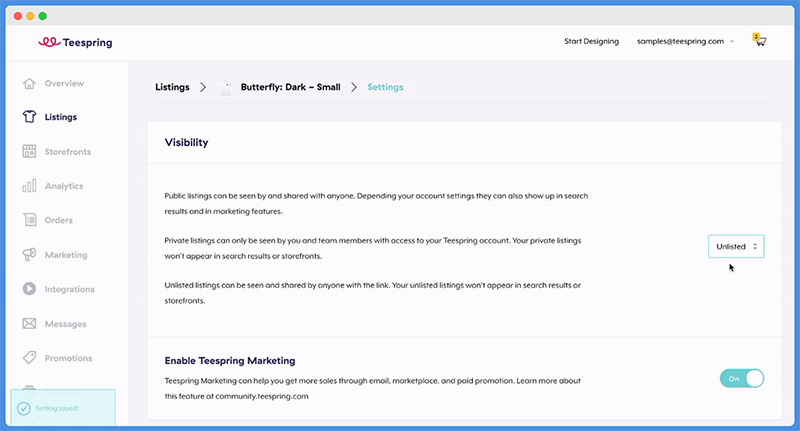Click the Messages envelope icon
The width and height of the screenshot is (800, 431).
[x=29, y=323]
